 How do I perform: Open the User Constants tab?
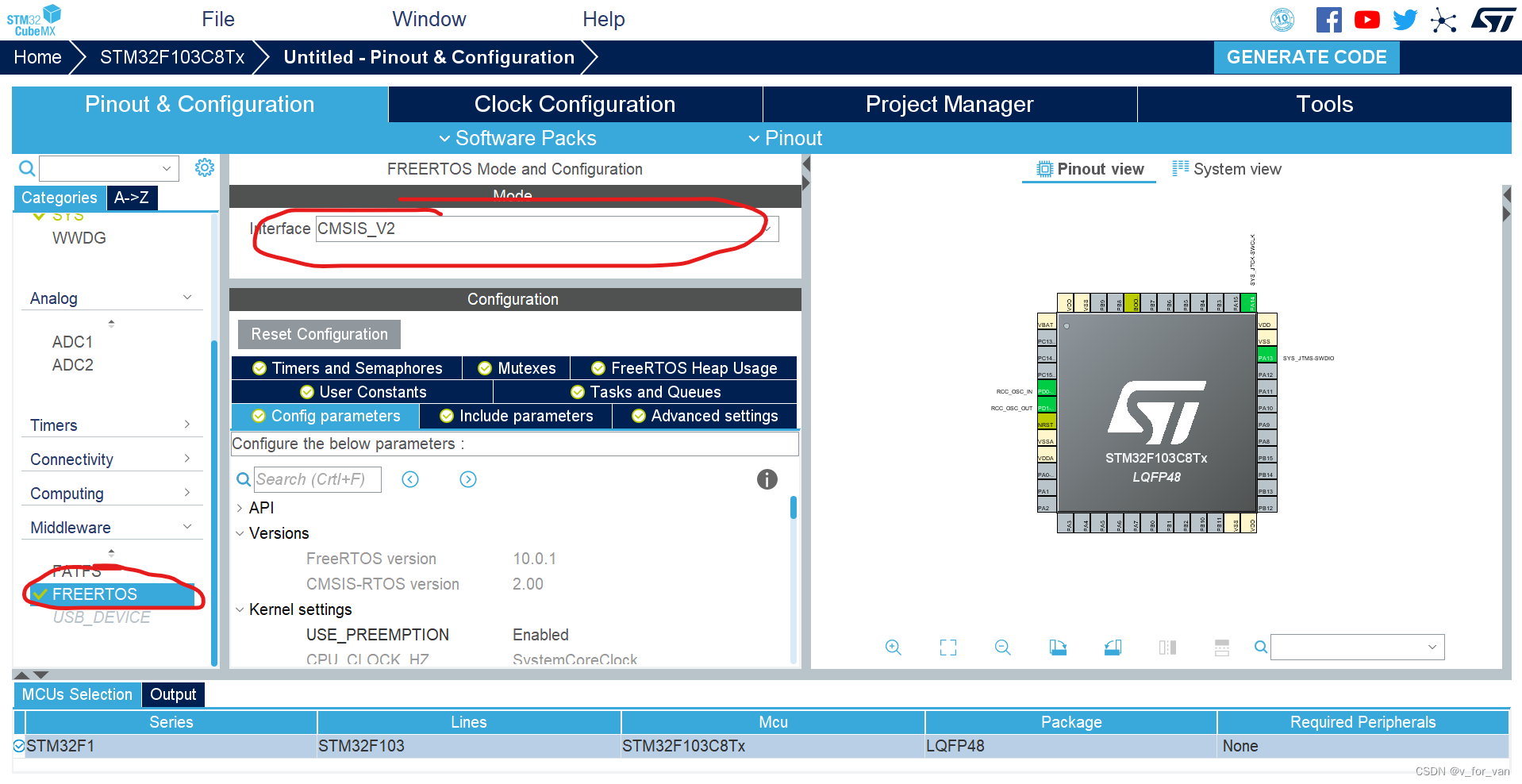[363, 392]
